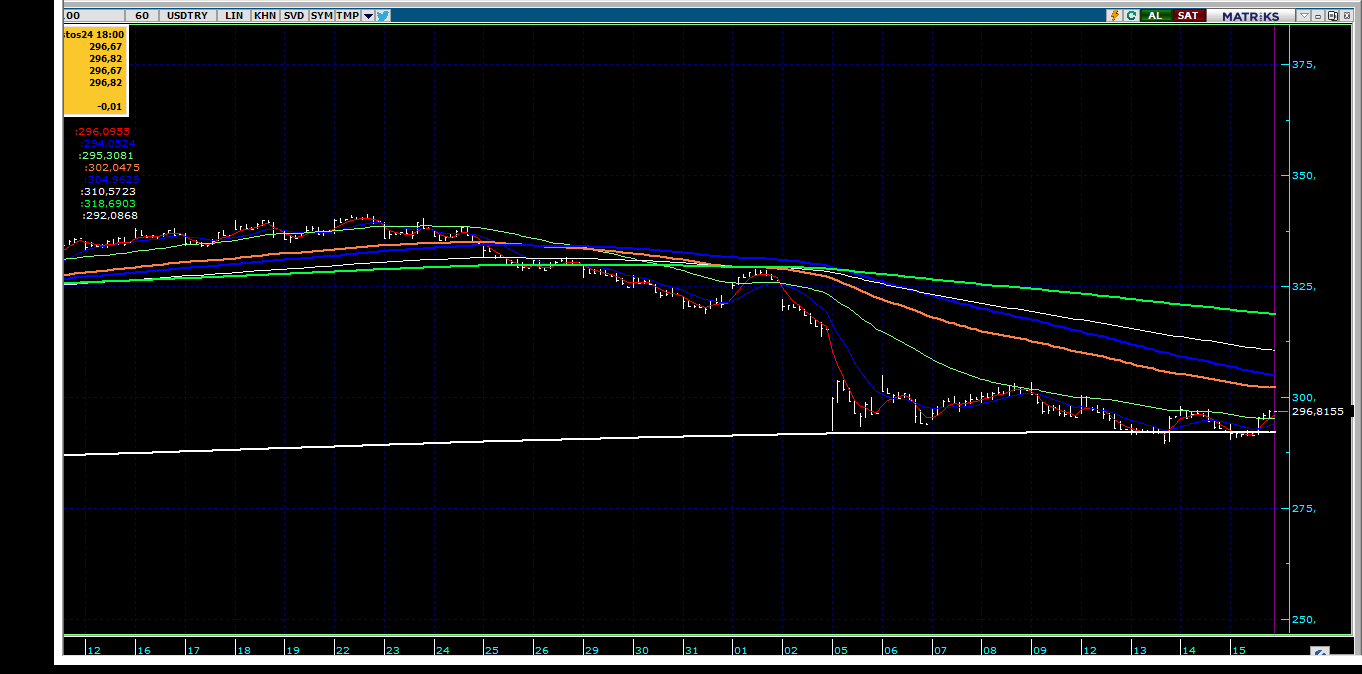1362x674 pixels.
Task: Click the icon in bottom-right corner
Action: tap(1319, 653)
